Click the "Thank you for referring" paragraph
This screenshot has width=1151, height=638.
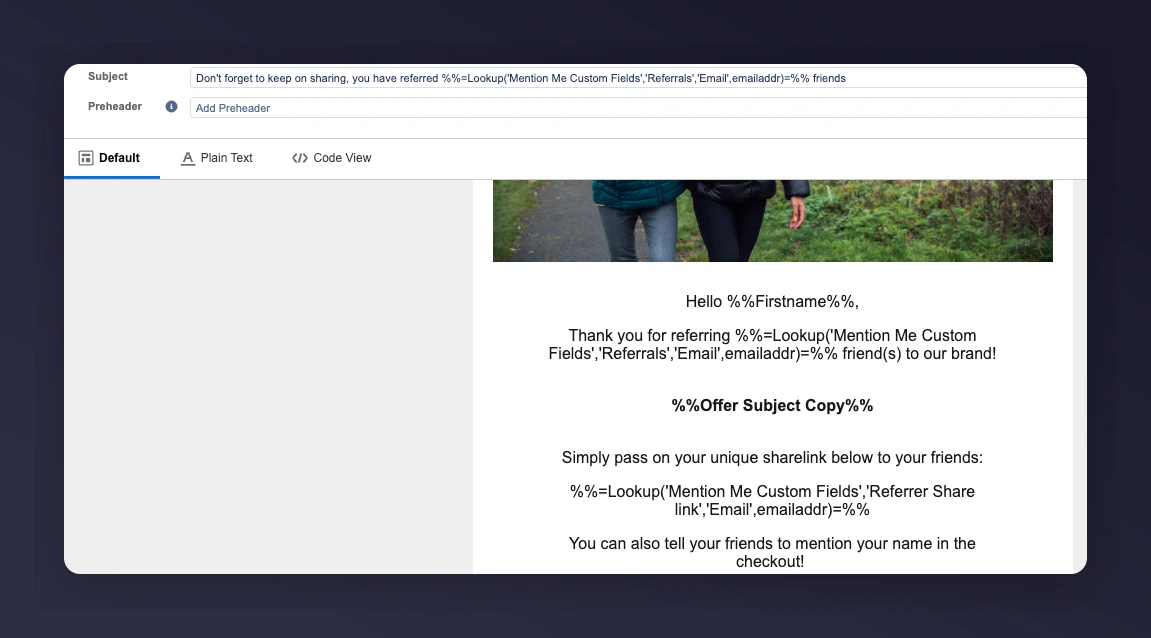click(x=772, y=344)
